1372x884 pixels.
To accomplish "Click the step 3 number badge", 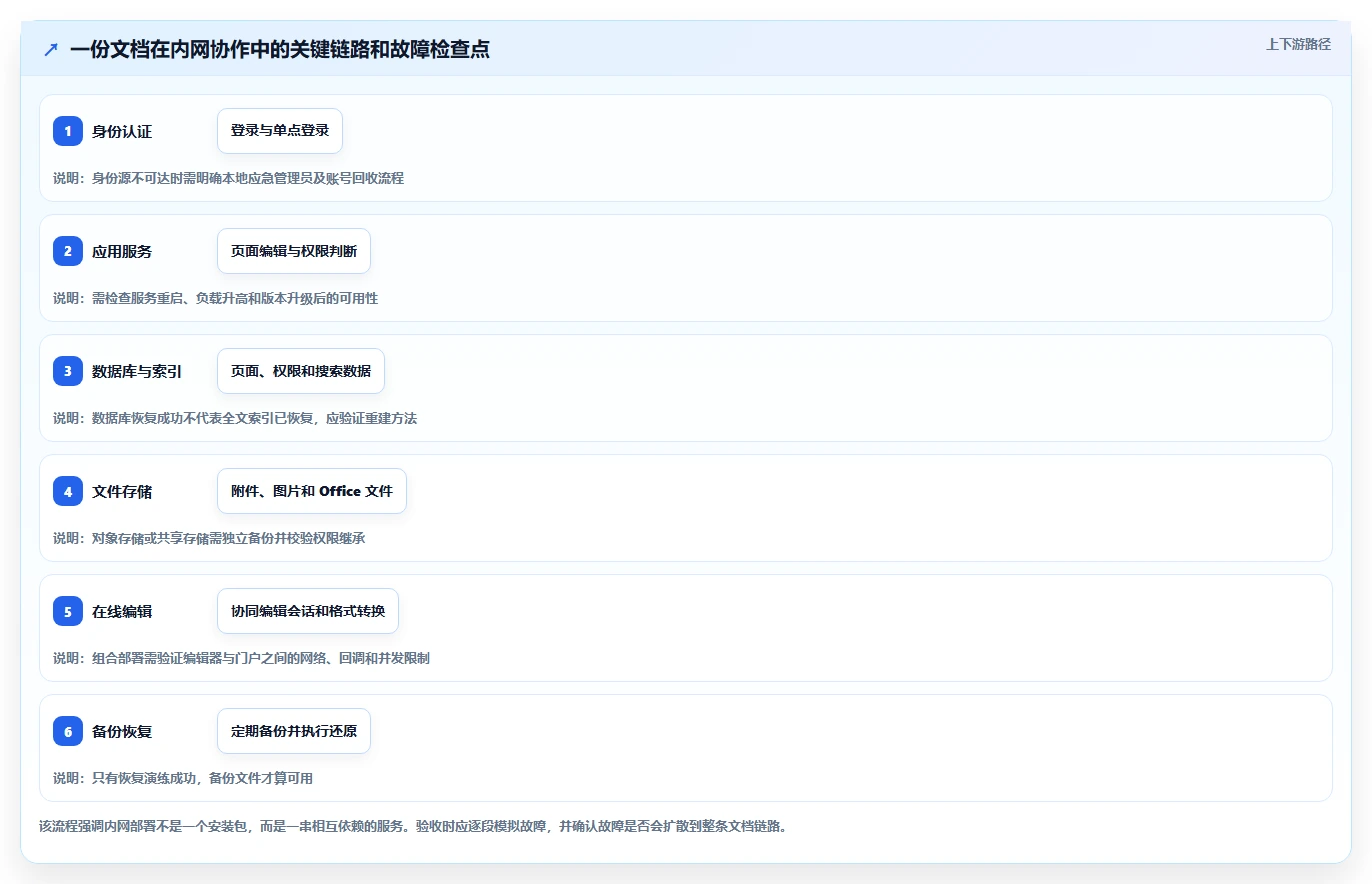I will [68, 371].
